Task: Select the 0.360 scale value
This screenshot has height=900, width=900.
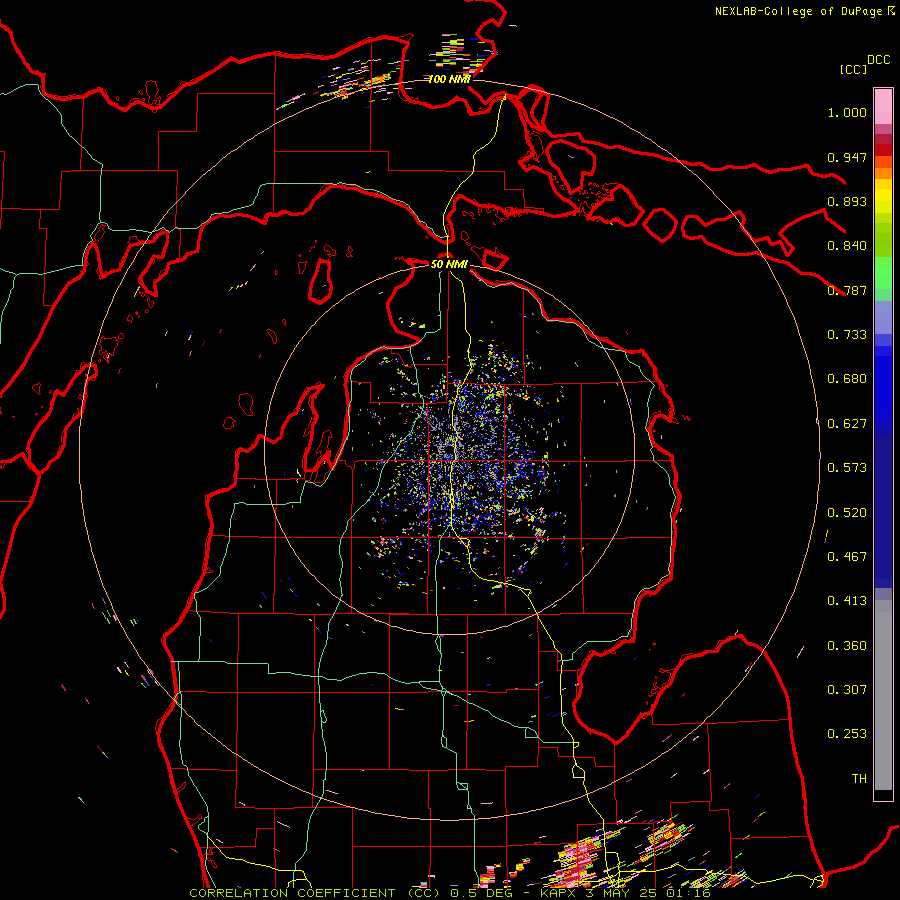Action: pos(847,646)
